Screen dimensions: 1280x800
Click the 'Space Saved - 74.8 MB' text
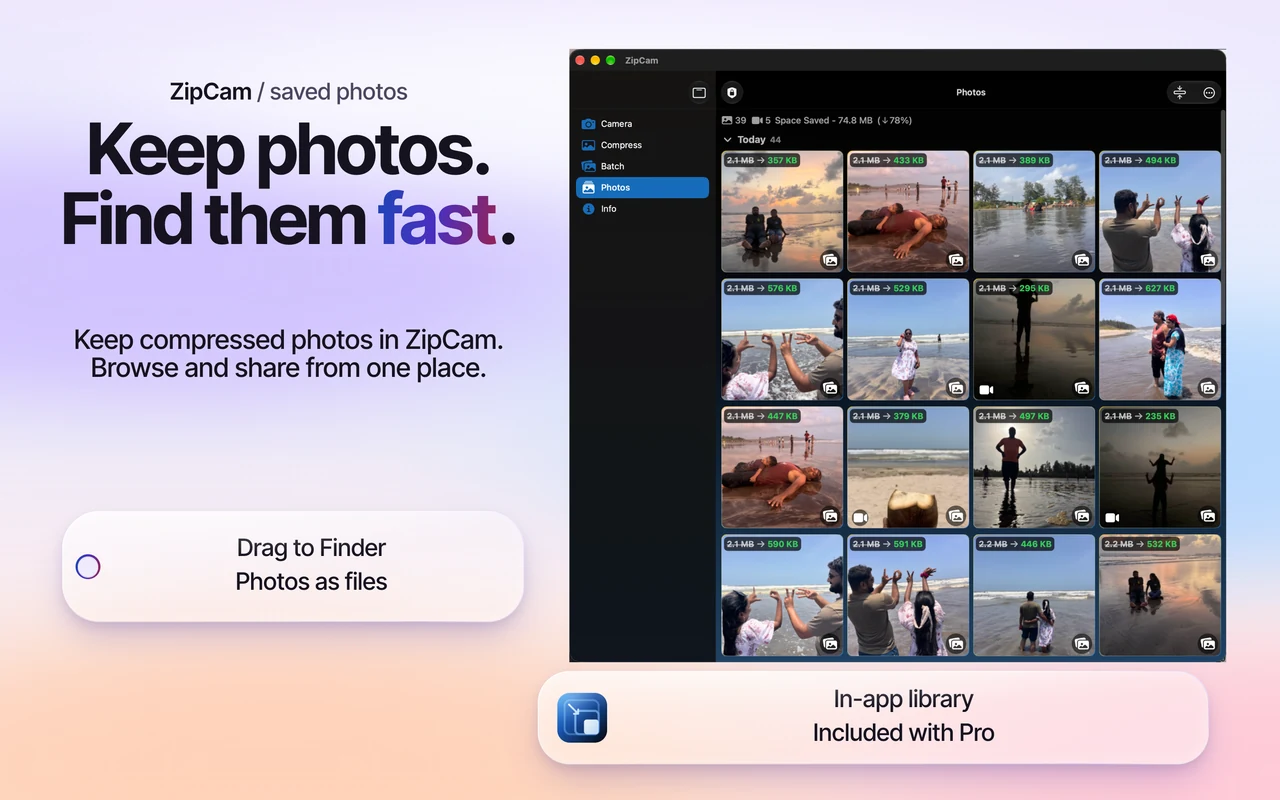[824, 120]
